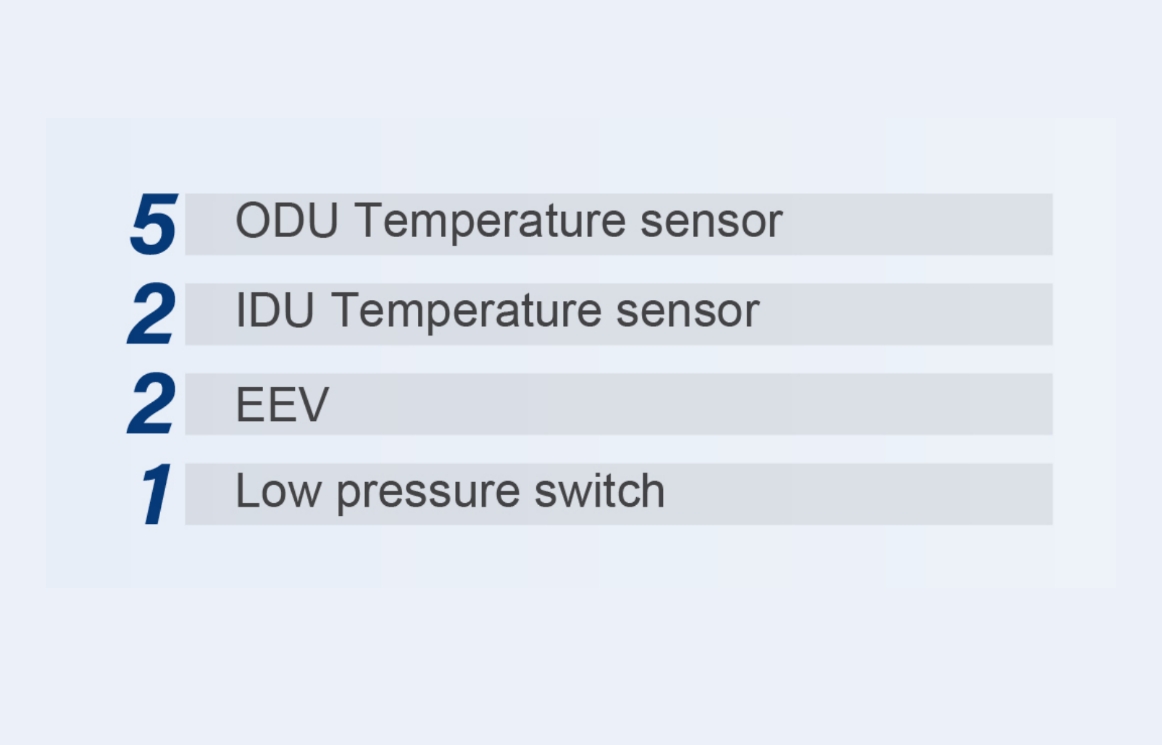1162x745 pixels.
Task: Click the word Temperature in the IDU row
Action: pos(466,313)
